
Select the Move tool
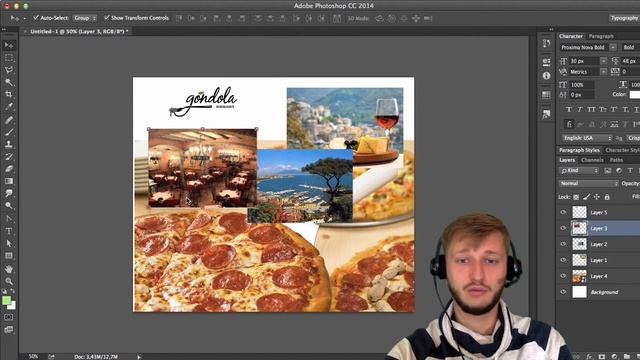click(9, 45)
